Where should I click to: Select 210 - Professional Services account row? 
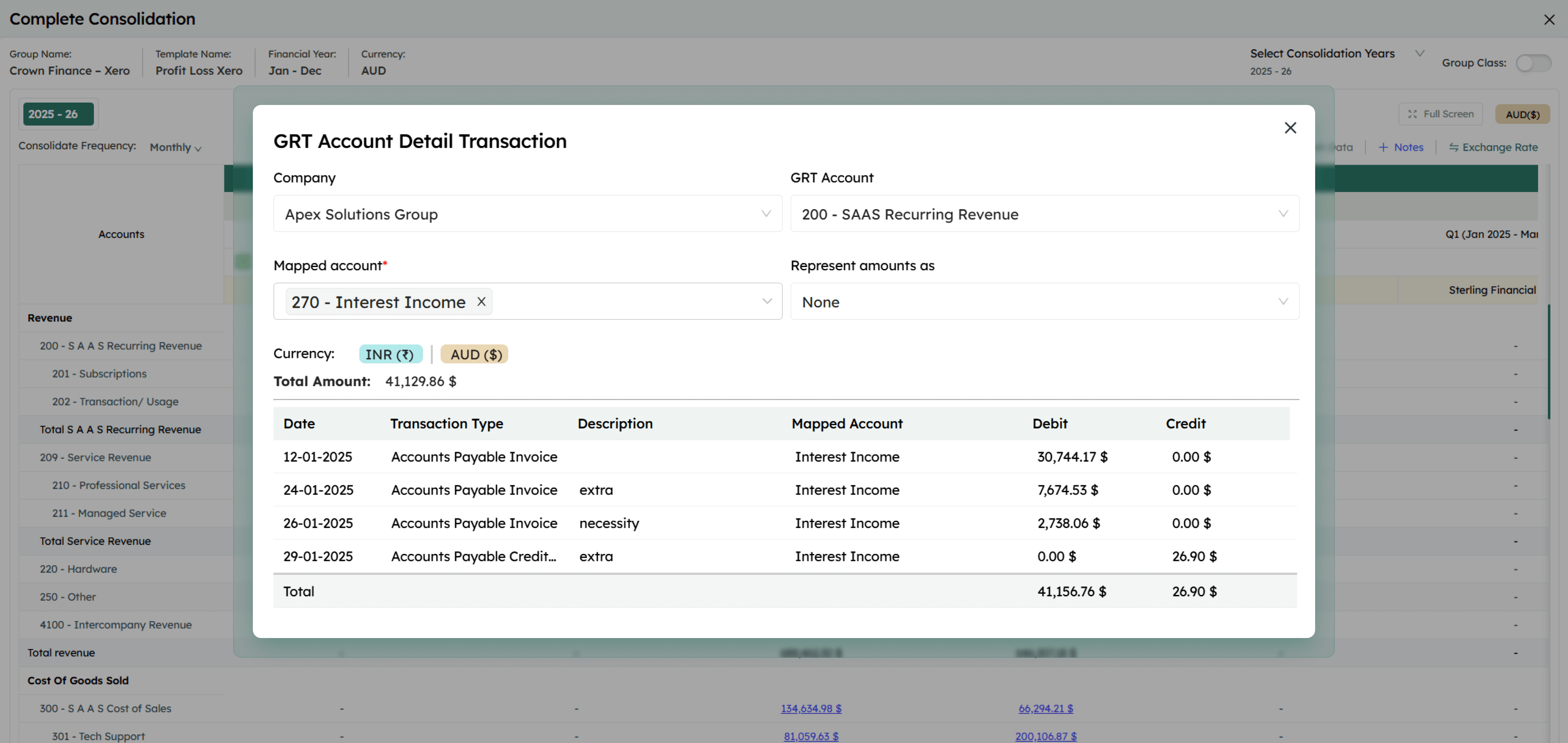(118, 485)
